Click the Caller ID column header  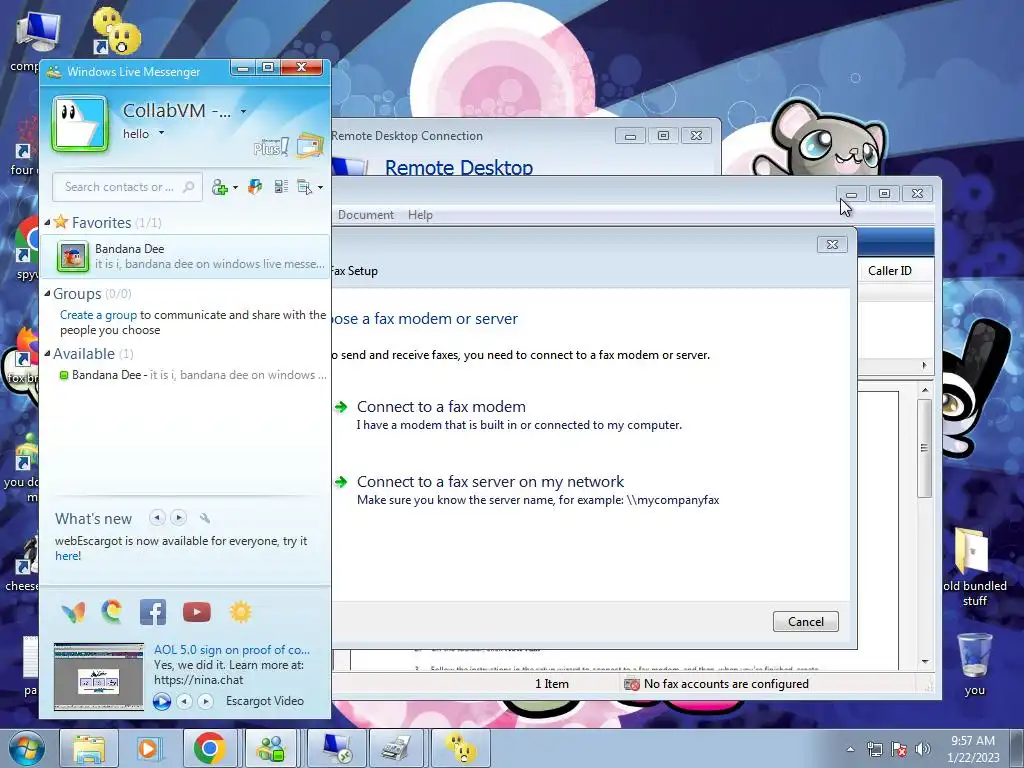point(891,271)
